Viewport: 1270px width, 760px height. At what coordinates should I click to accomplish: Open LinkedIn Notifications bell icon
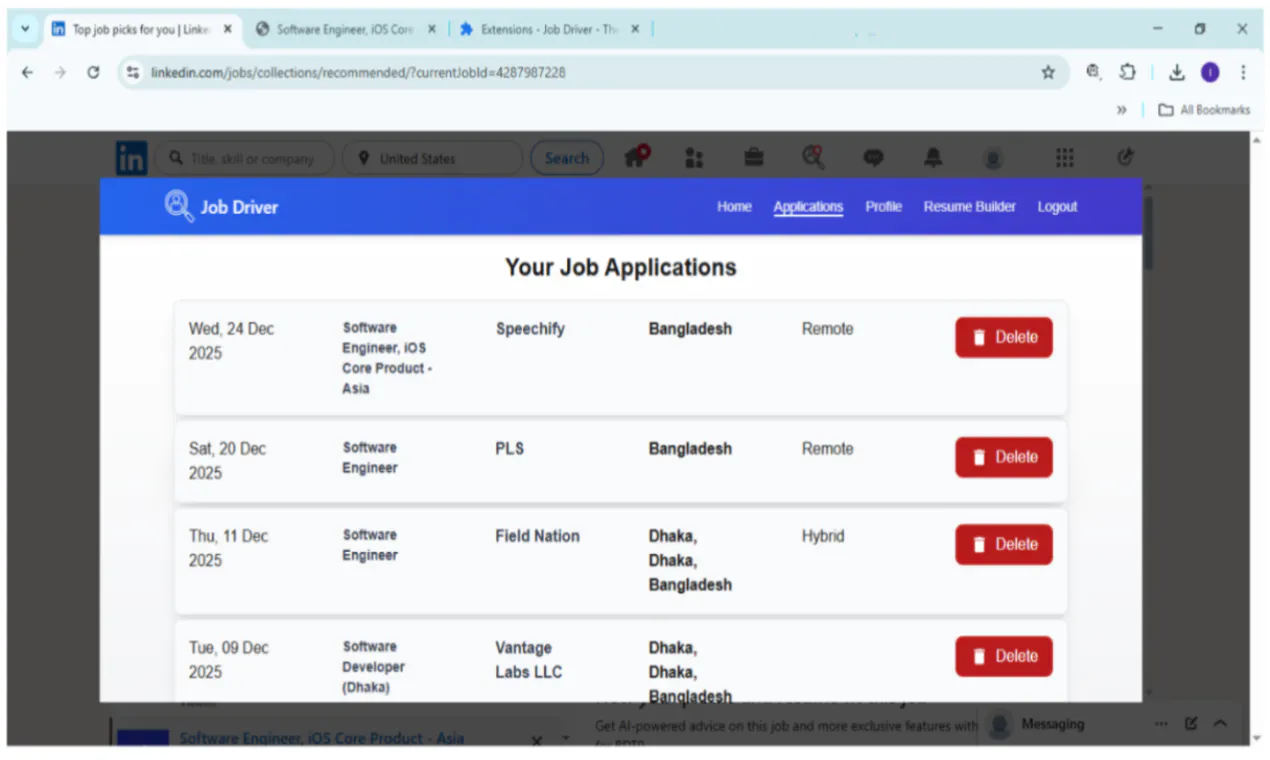933,157
